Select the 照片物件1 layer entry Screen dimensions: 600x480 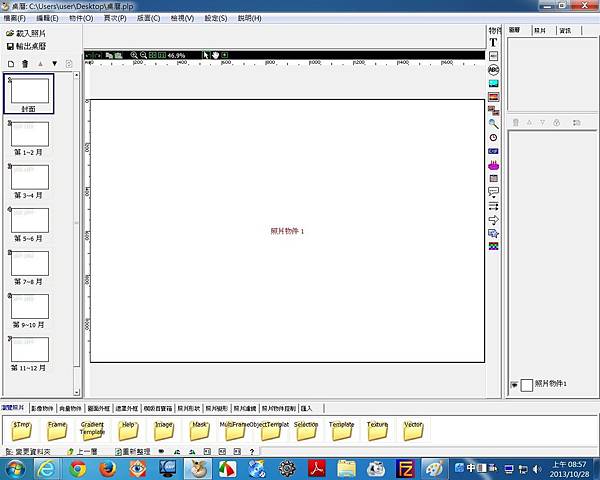[551, 384]
